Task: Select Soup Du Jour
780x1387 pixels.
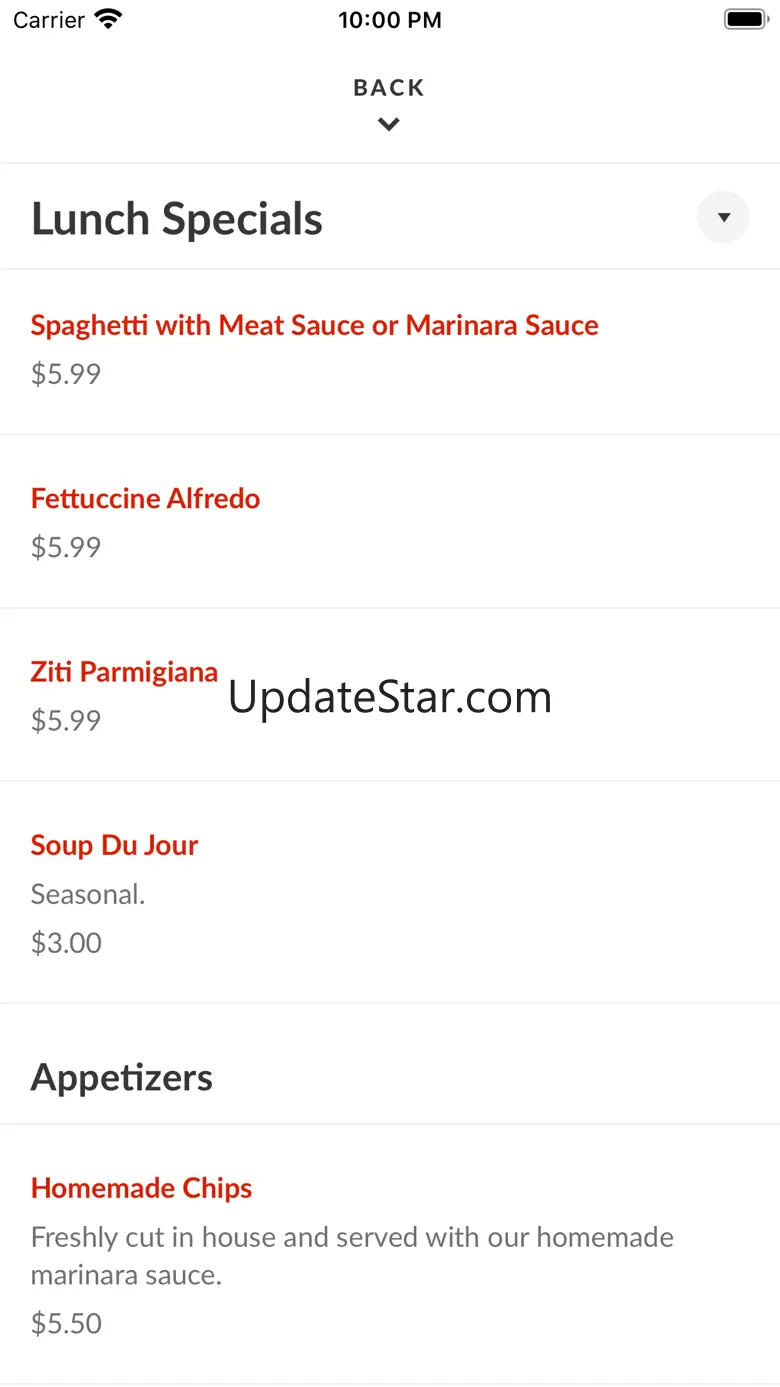Action: (114, 845)
